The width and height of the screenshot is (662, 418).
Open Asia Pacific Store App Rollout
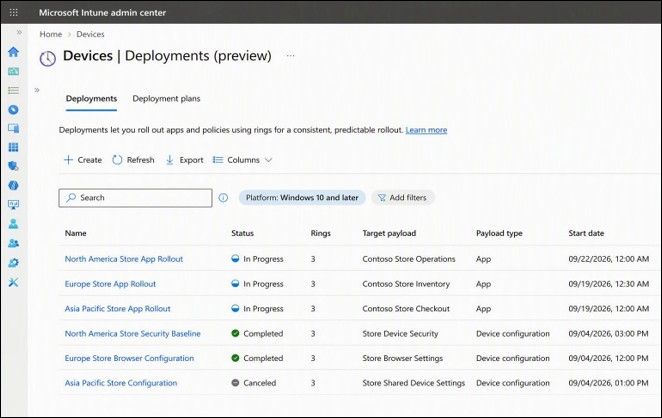click(x=117, y=309)
